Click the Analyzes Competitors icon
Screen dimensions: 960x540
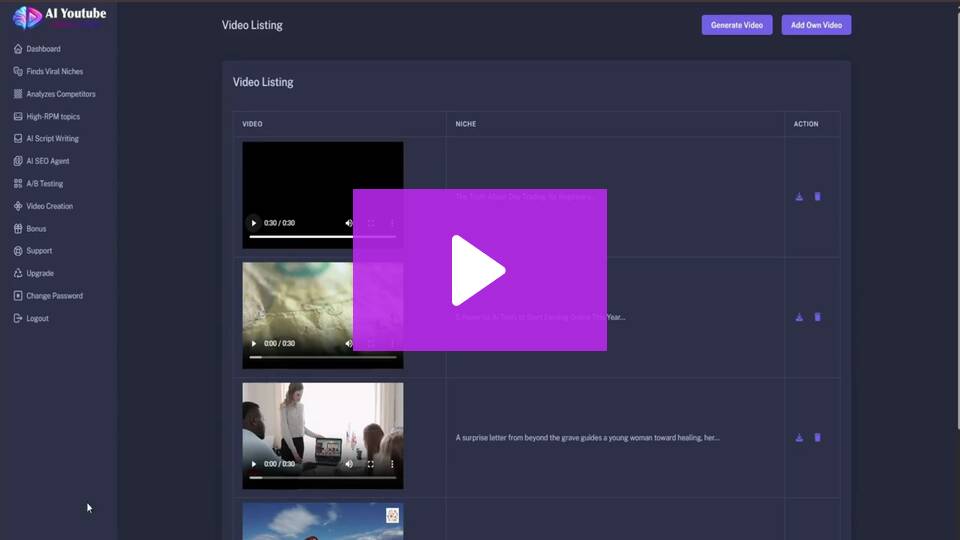pos(18,94)
